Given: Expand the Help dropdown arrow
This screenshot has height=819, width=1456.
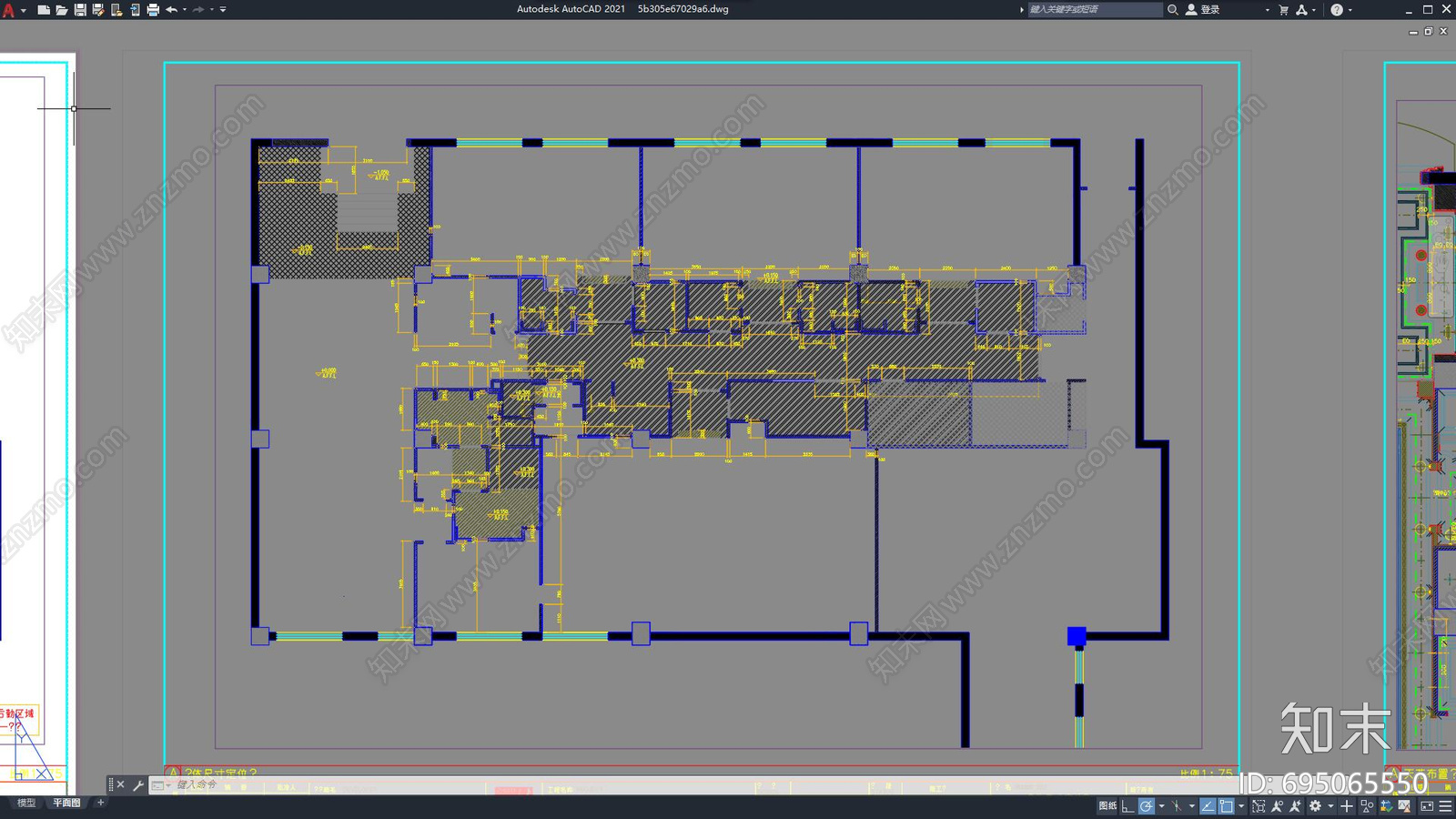Looking at the screenshot, I should tap(1350, 9).
